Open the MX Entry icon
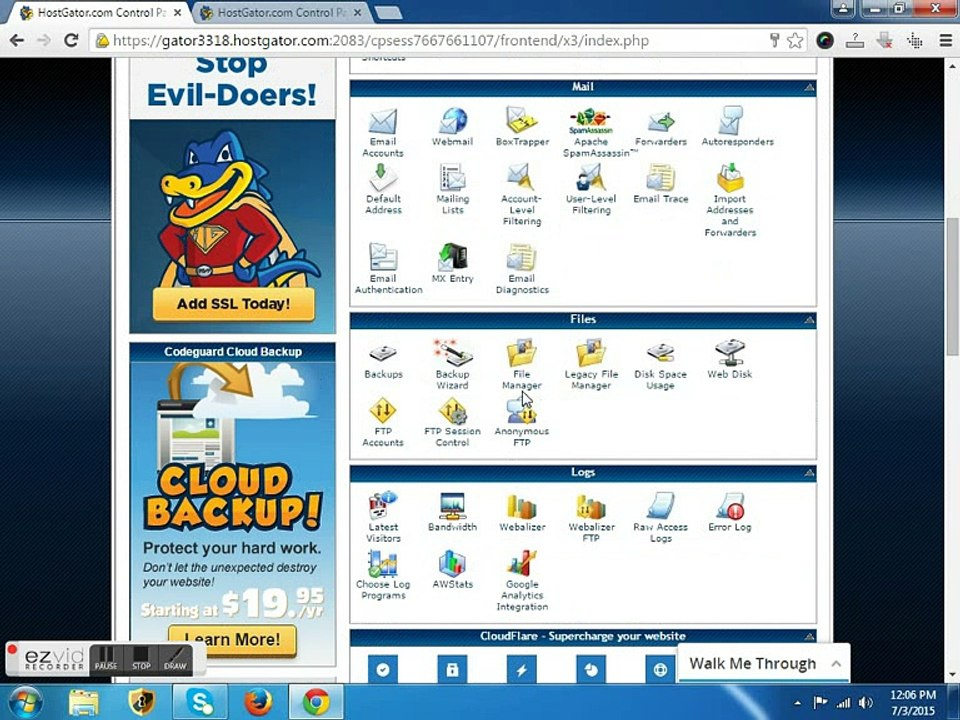 coord(452,264)
